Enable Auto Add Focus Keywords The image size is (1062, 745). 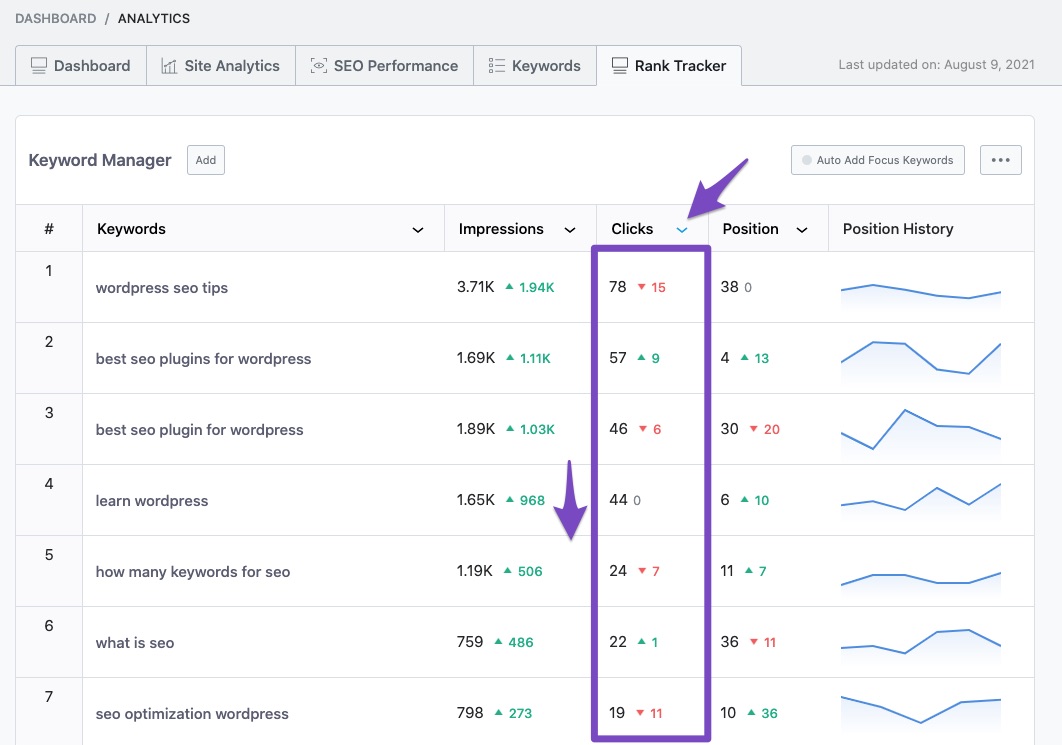pyautogui.click(x=877, y=159)
